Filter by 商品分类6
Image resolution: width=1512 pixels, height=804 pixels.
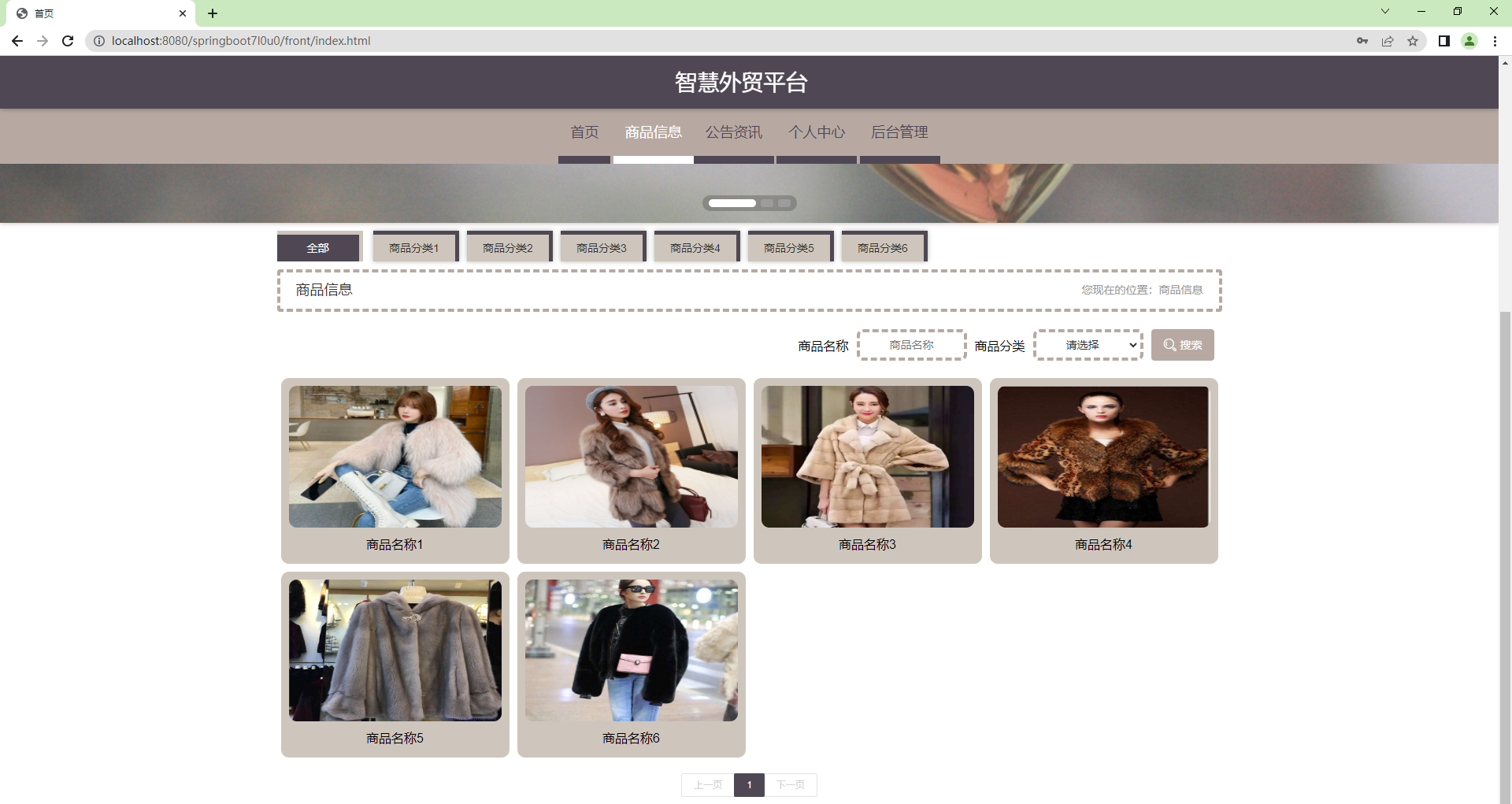(883, 248)
